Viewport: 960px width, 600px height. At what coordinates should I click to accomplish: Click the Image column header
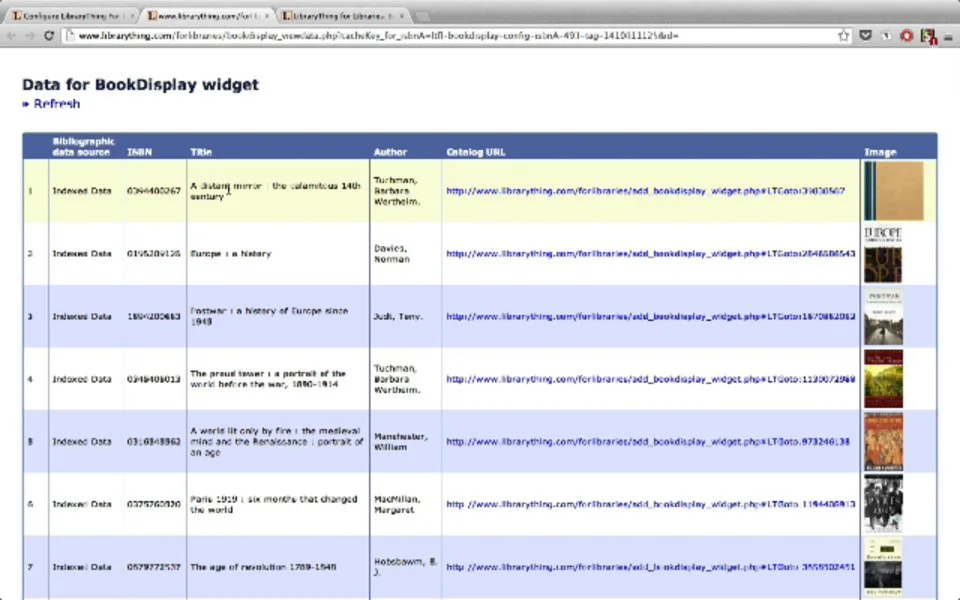click(880, 152)
